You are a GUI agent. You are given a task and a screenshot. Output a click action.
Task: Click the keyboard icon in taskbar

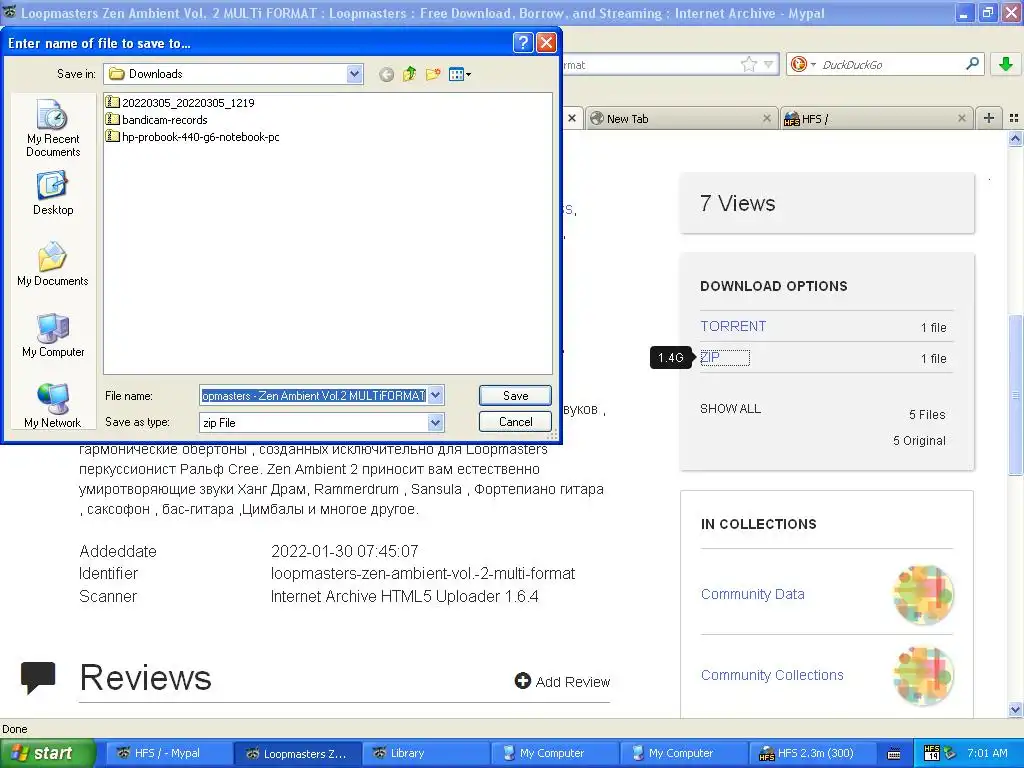point(894,754)
